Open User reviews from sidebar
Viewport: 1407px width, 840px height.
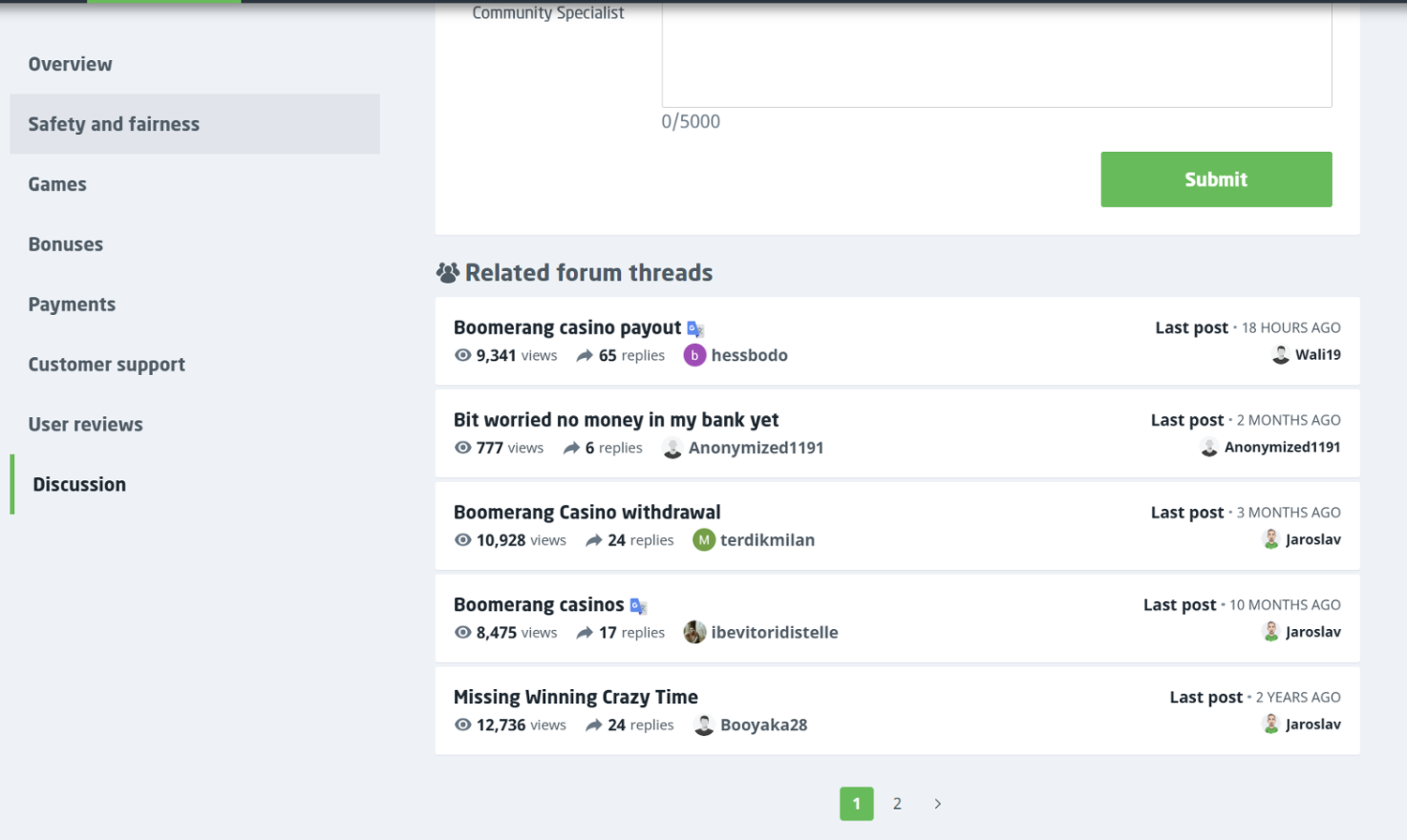coord(85,424)
